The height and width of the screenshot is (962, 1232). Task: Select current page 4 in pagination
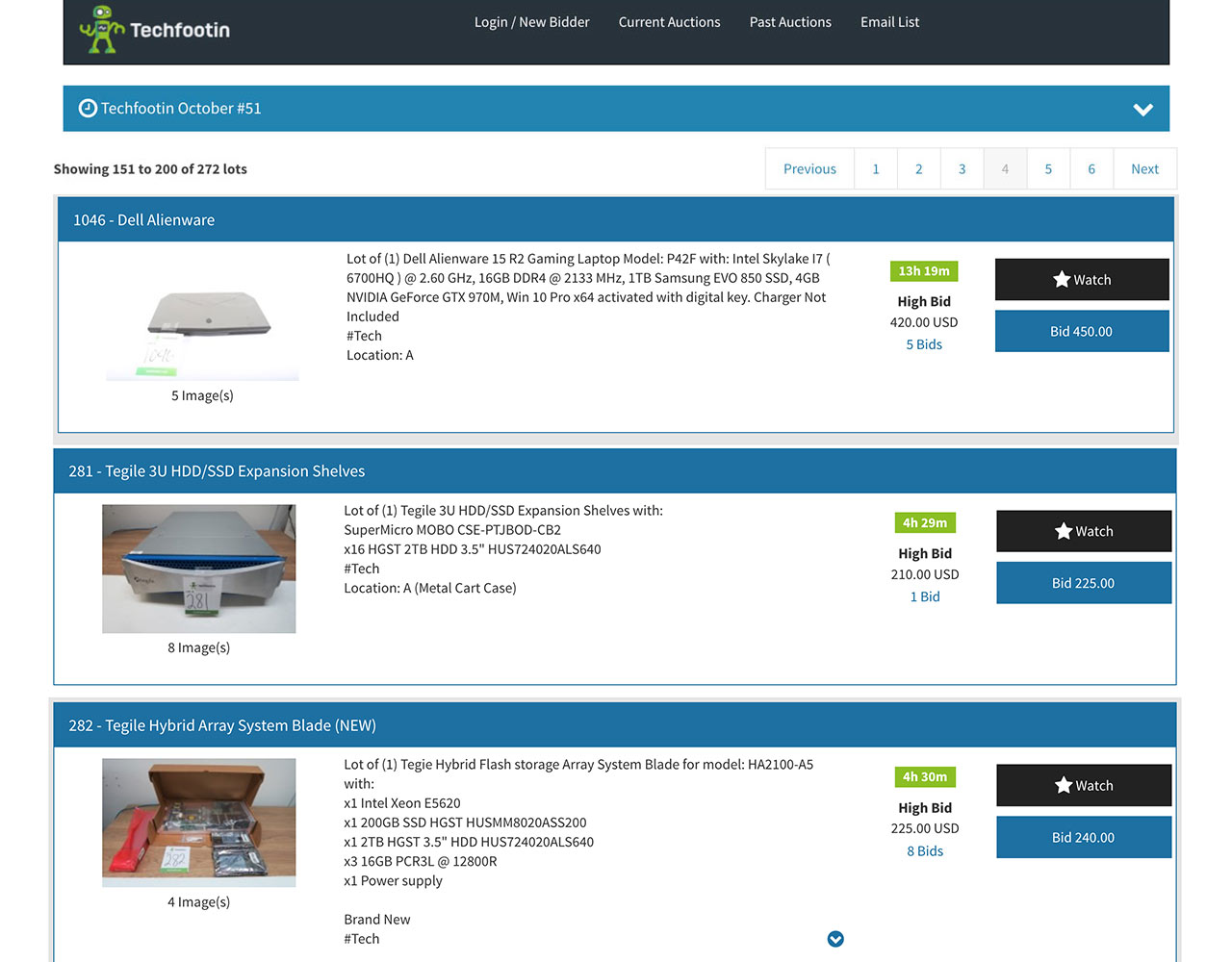click(x=1005, y=169)
